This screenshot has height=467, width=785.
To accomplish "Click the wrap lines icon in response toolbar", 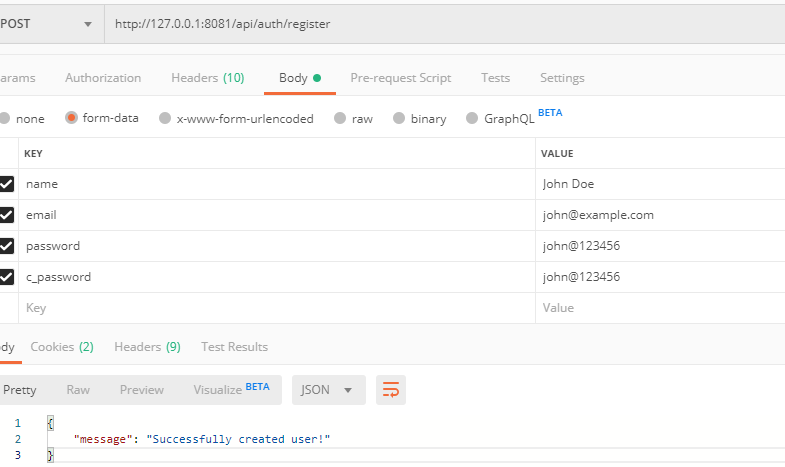I will click(x=391, y=390).
